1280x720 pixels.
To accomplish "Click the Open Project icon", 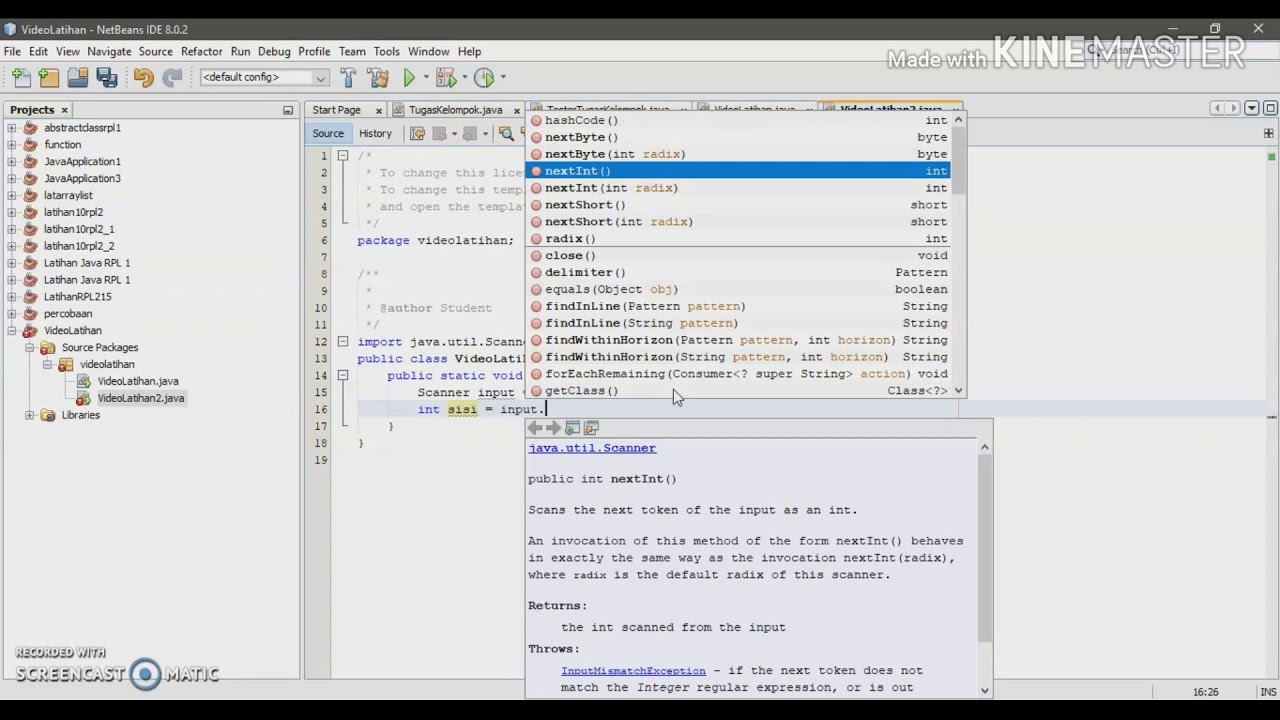I will click(78, 77).
